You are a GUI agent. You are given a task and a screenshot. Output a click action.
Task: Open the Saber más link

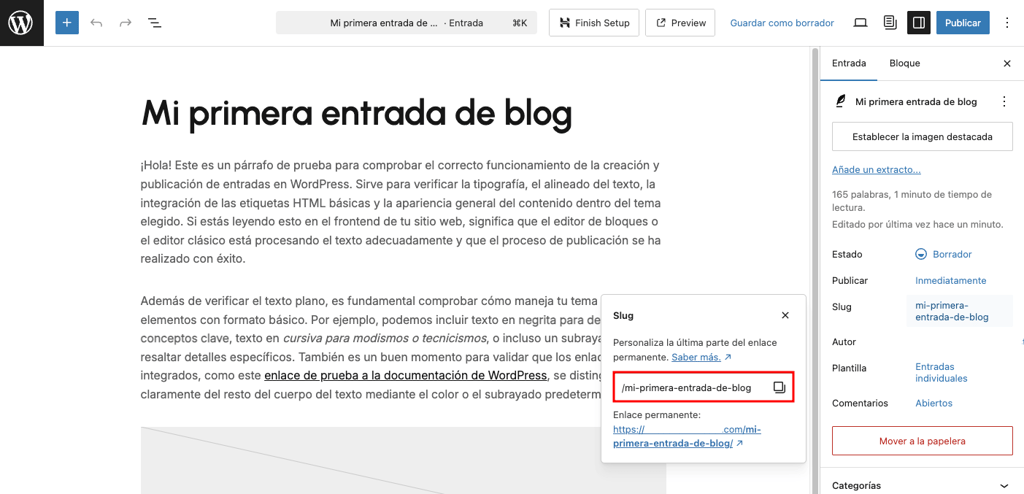point(701,357)
